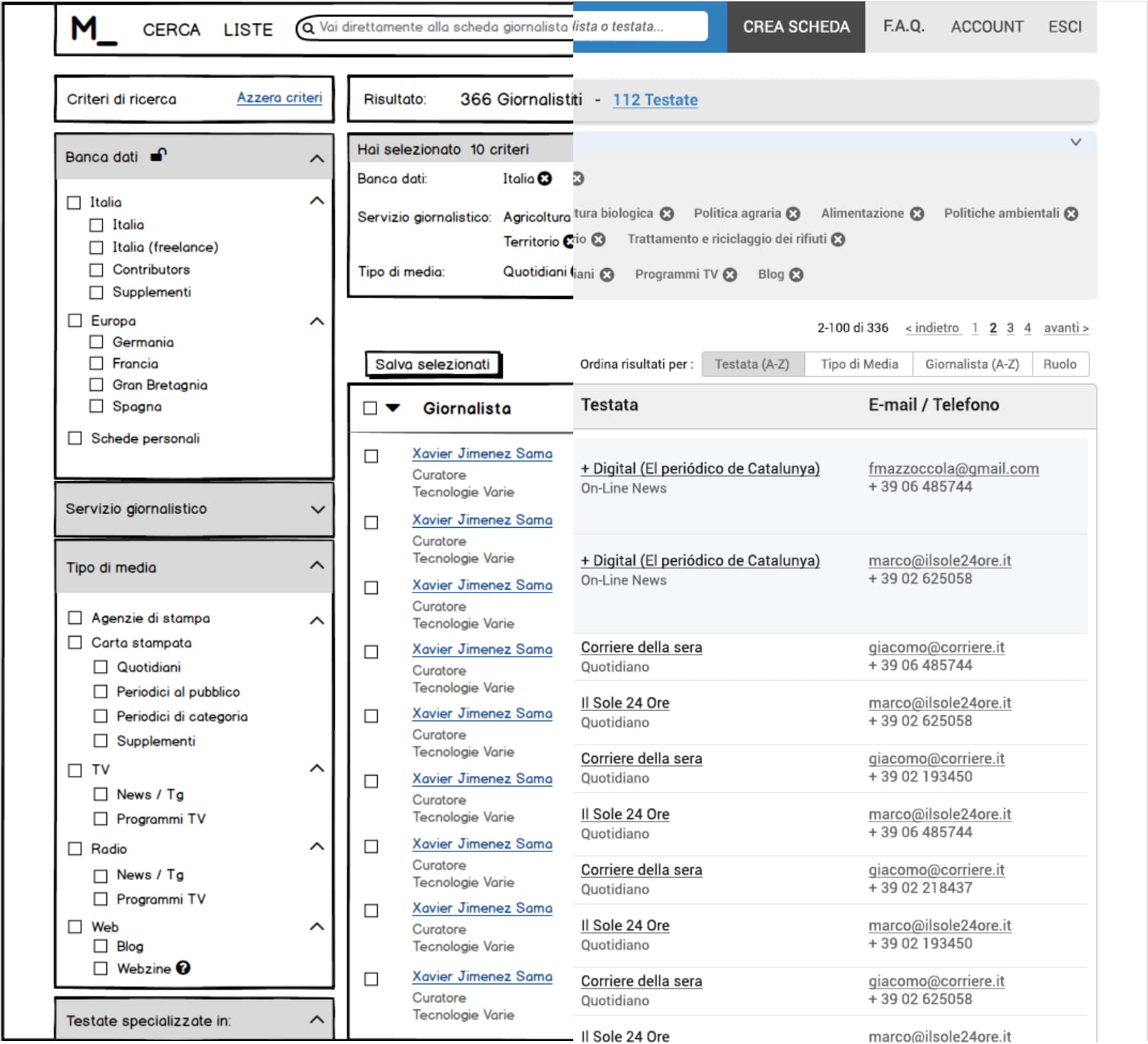Open email fmazzoccola@gmail.com
This screenshot has width=1148, height=1044.
[953, 469]
